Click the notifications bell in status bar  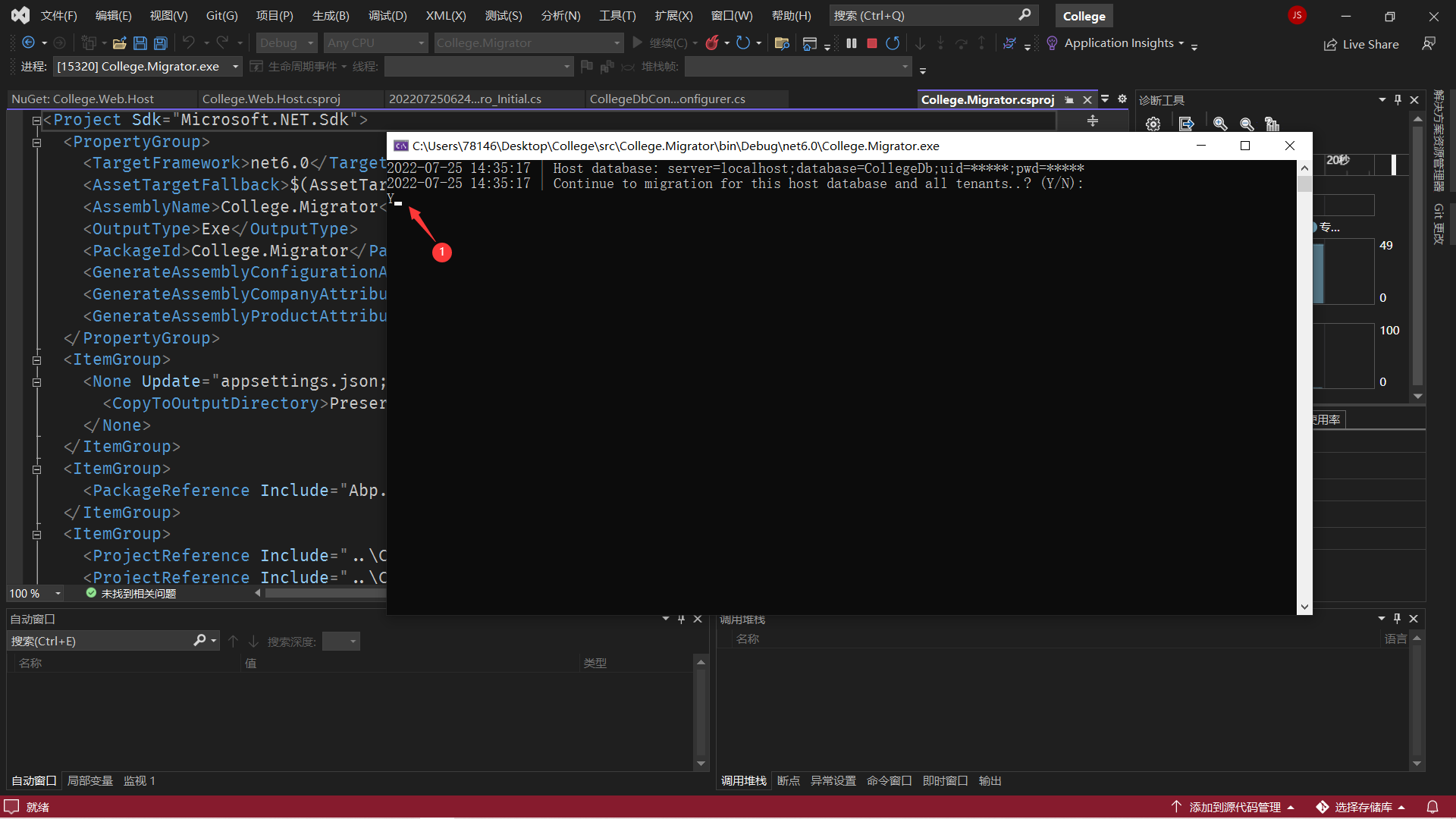1432,807
